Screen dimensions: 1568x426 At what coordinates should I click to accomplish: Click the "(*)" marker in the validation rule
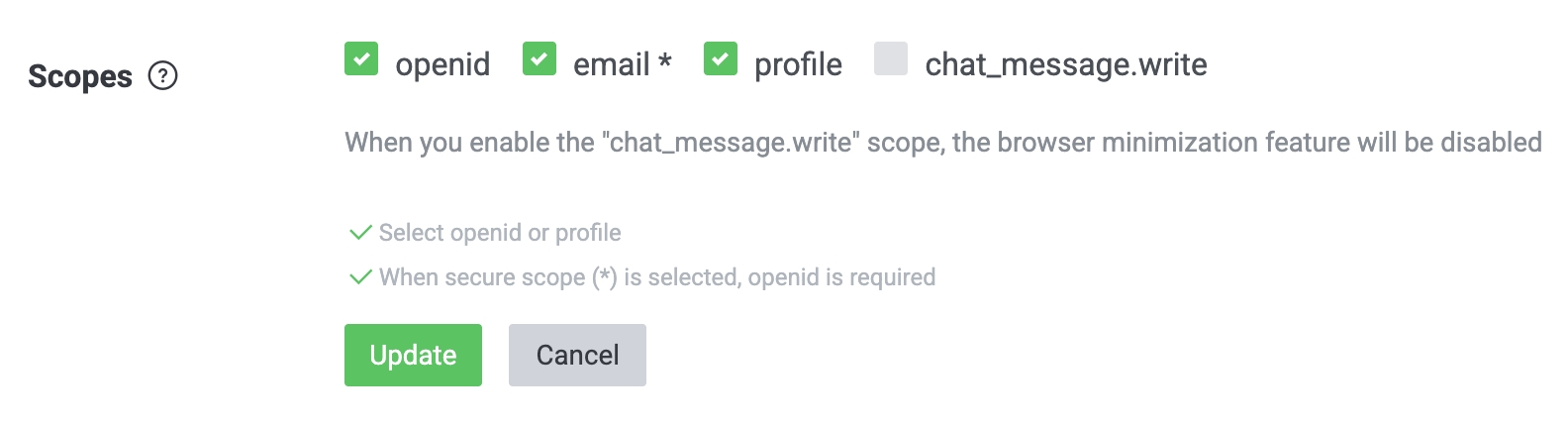point(605,277)
